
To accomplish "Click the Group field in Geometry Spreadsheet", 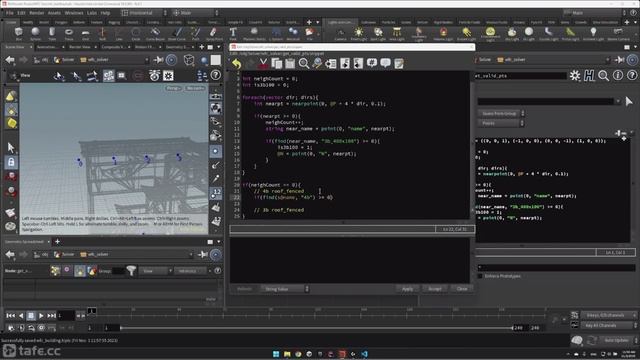I will pos(118,271).
